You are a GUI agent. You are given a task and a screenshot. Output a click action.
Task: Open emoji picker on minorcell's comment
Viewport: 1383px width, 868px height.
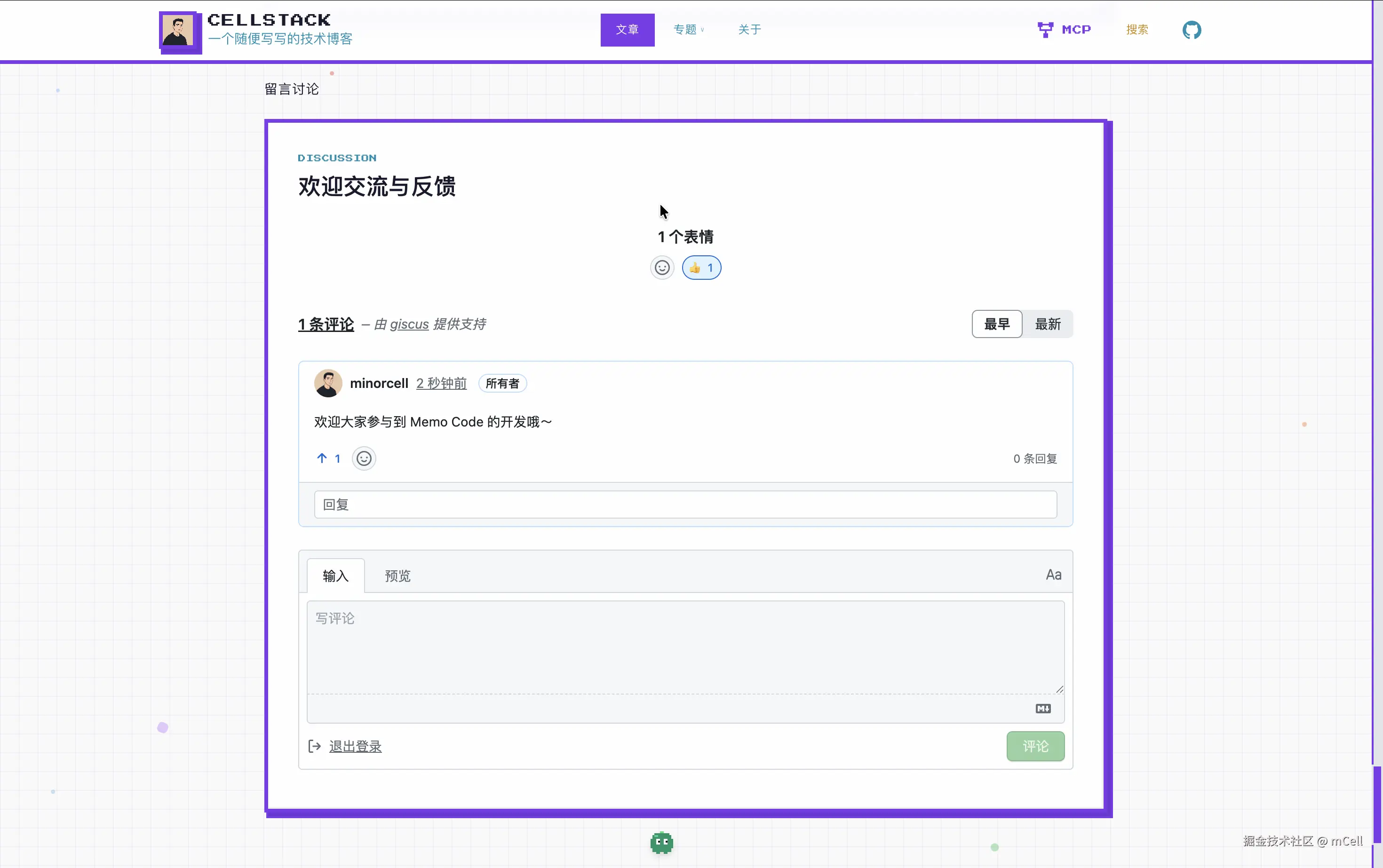[364, 458]
